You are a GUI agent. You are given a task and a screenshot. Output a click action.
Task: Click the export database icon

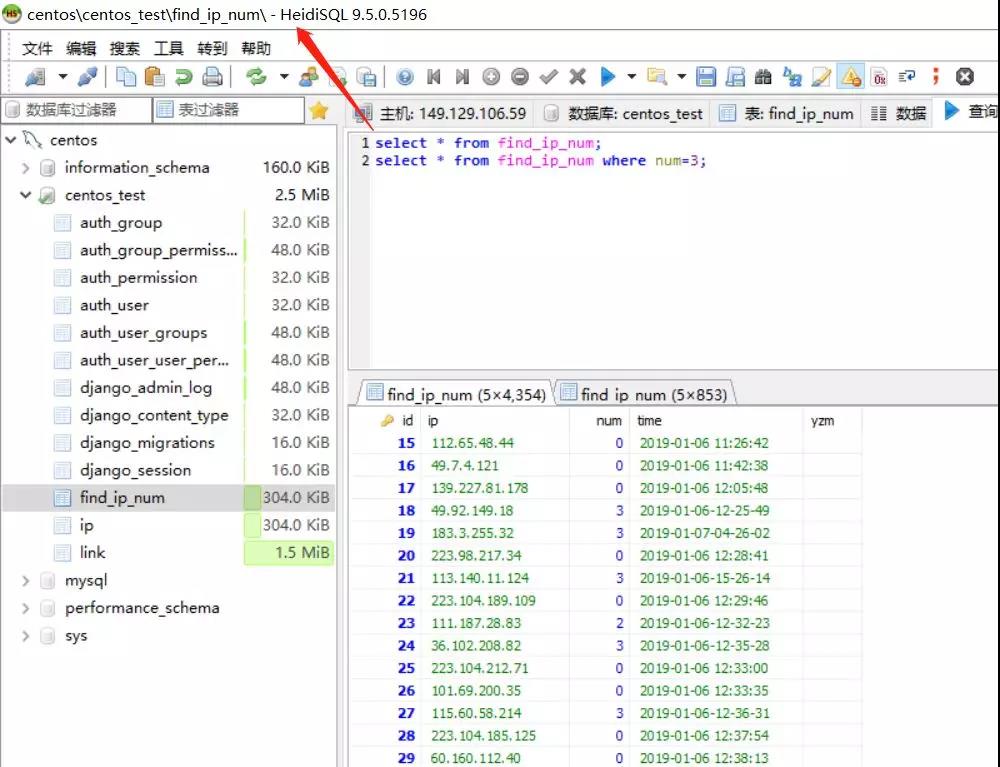coord(366,77)
